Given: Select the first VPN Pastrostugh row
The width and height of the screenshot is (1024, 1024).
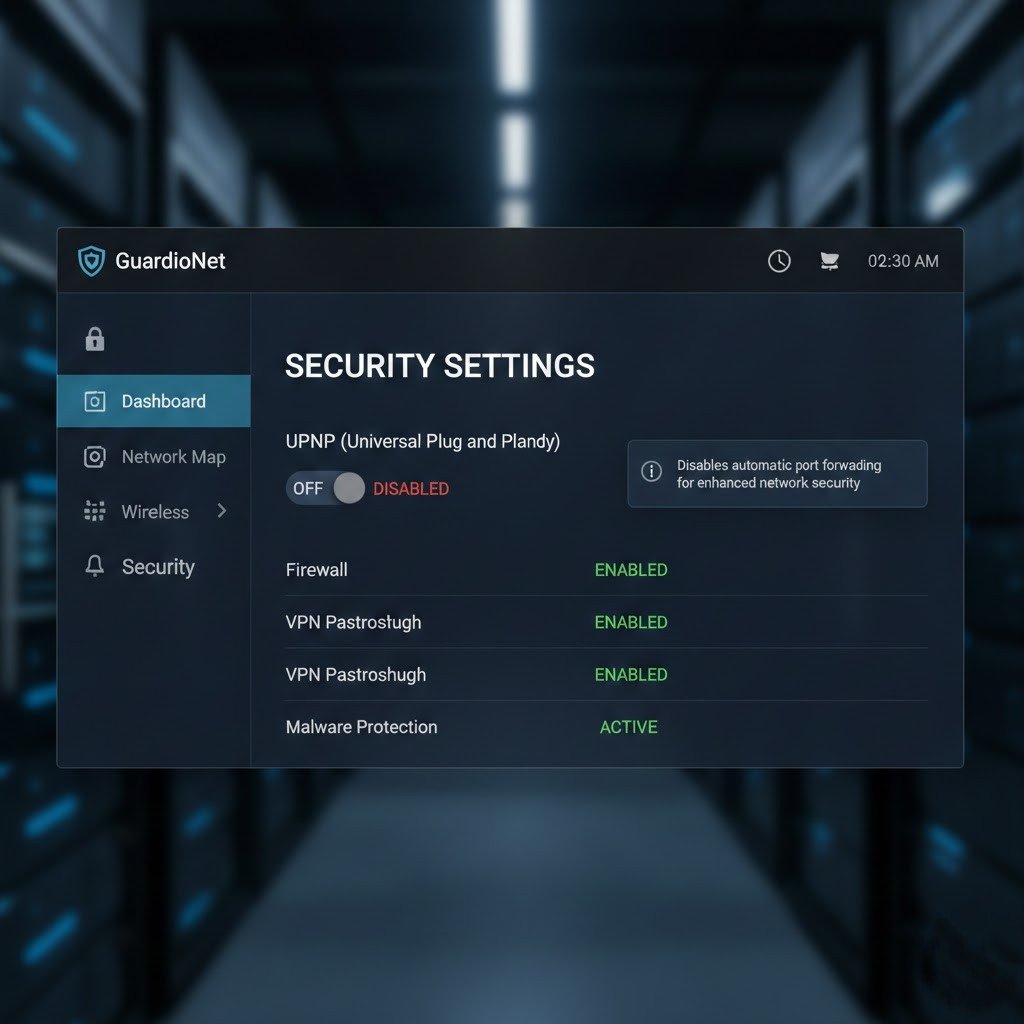Looking at the screenshot, I should pyautogui.click(x=353, y=622).
